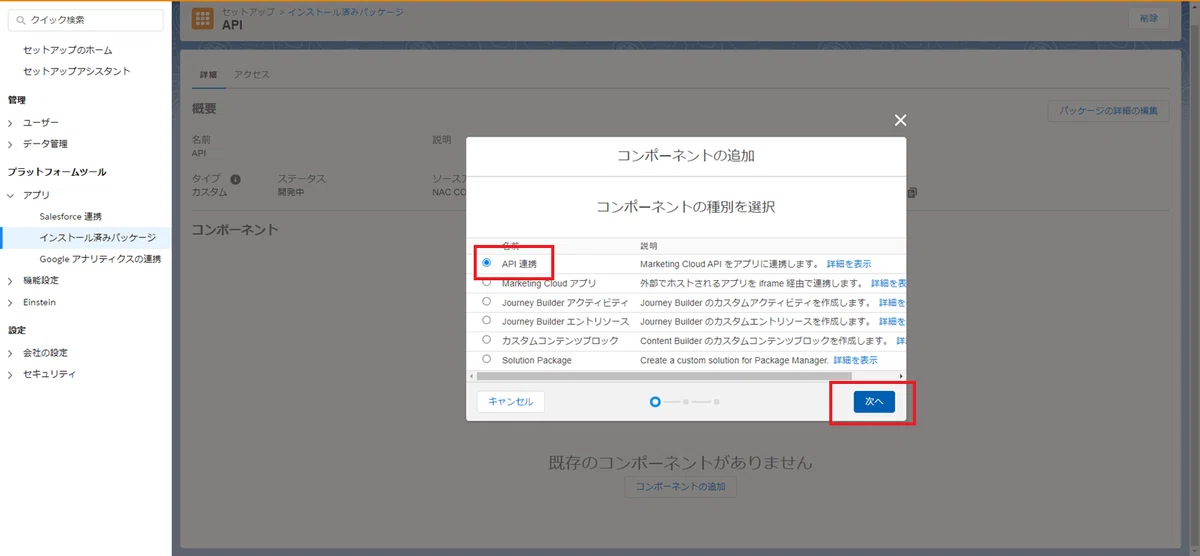Open セットアップのホーム in sidebar
The image size is (1200, 556).
68,50
